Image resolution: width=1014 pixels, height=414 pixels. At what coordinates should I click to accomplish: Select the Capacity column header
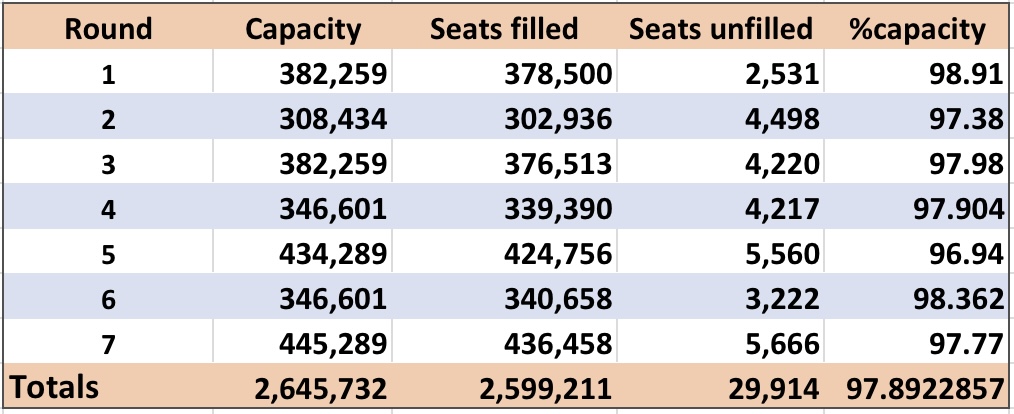click(x=303, y=28)
